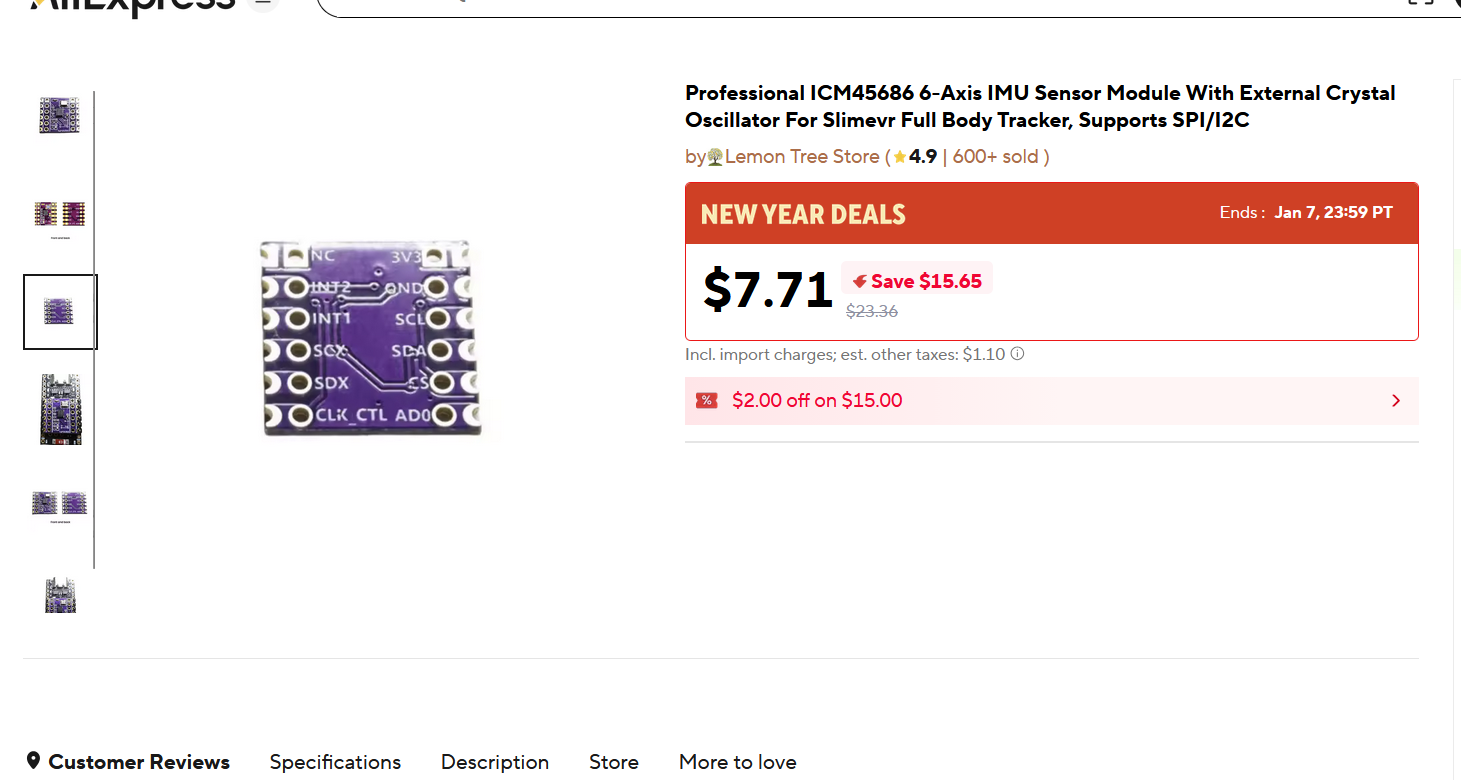Select the More to love tab
This screenshot has height=780, width=1461.
point(738,762)
